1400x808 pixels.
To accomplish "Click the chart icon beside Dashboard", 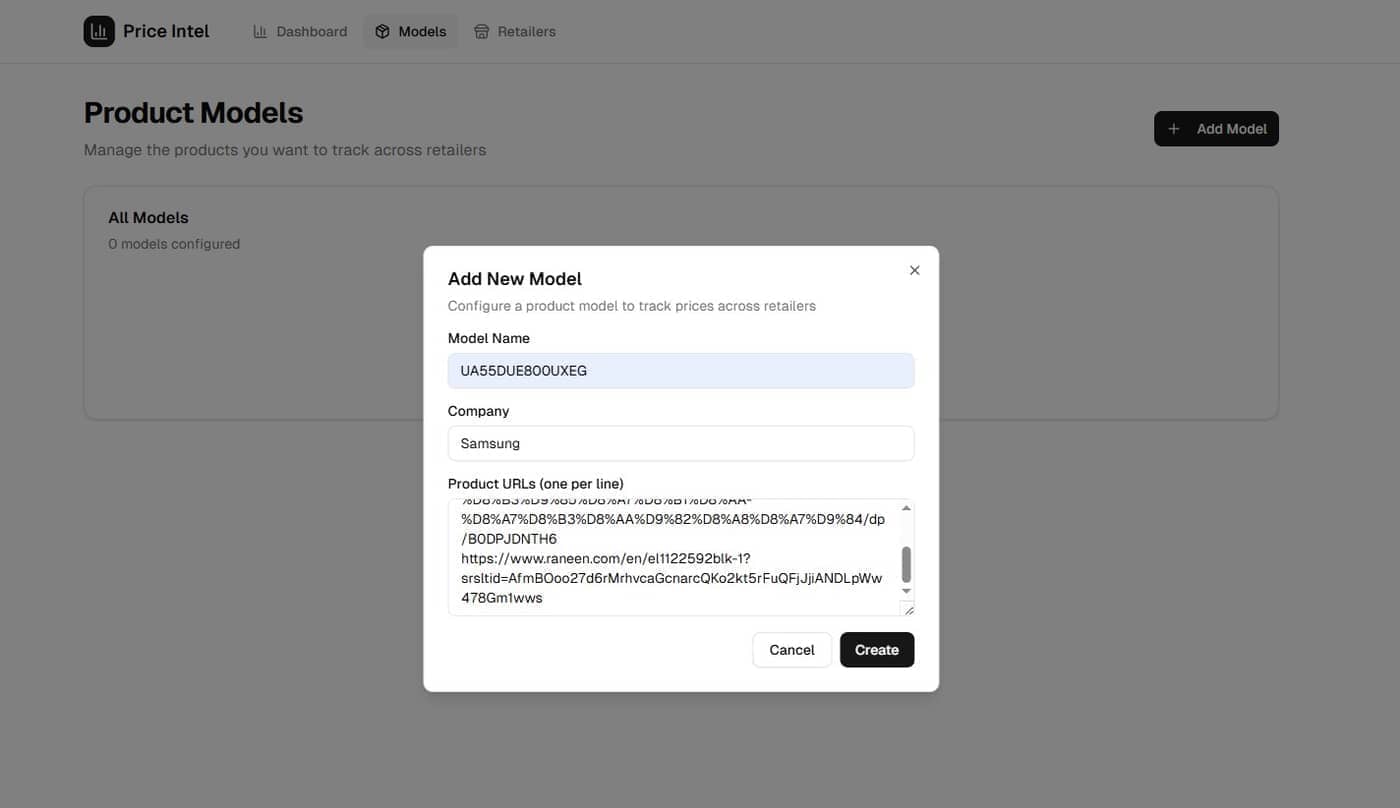I will coord(259,31).
